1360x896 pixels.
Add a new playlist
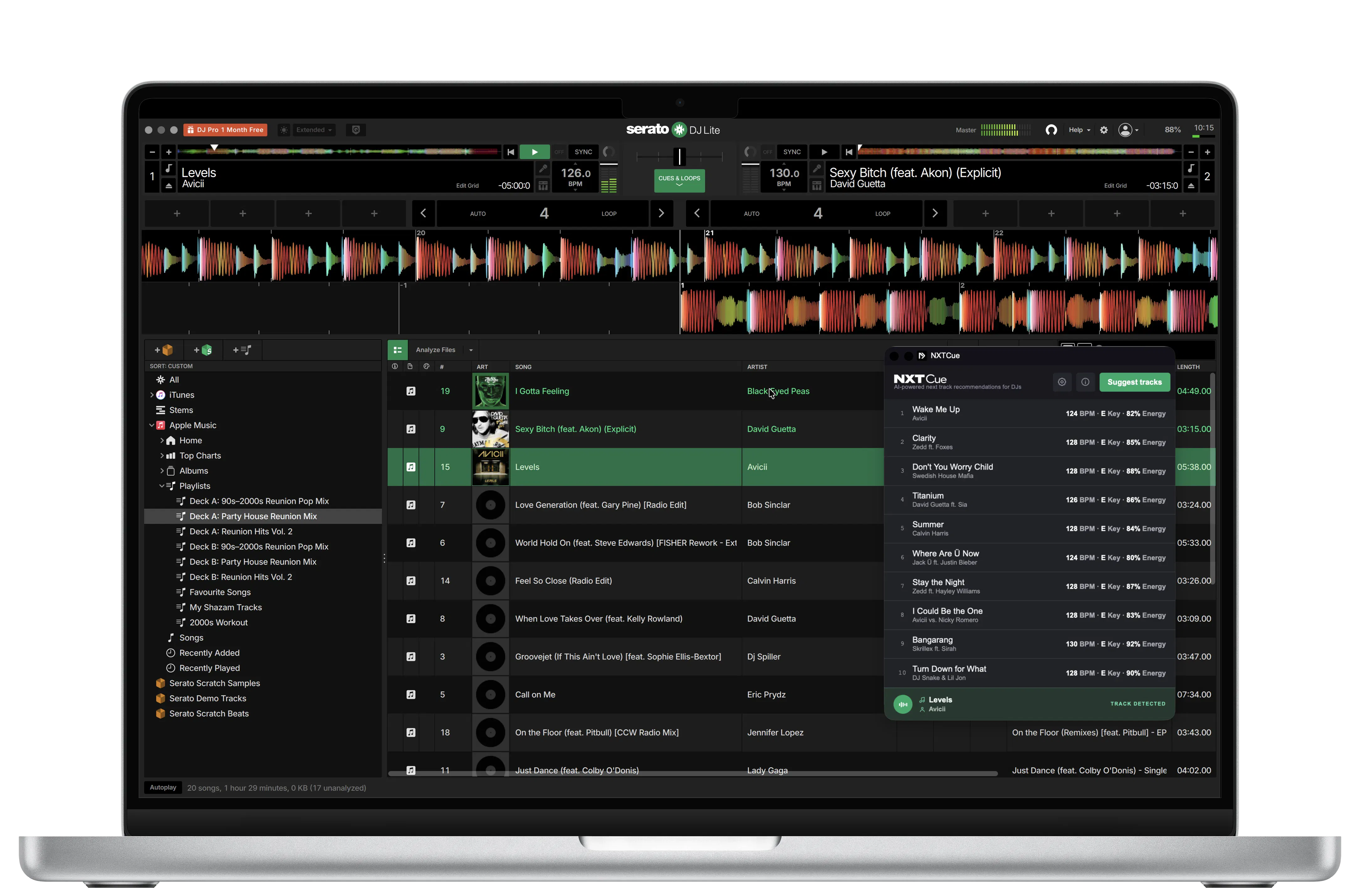(x=242, y=350)
